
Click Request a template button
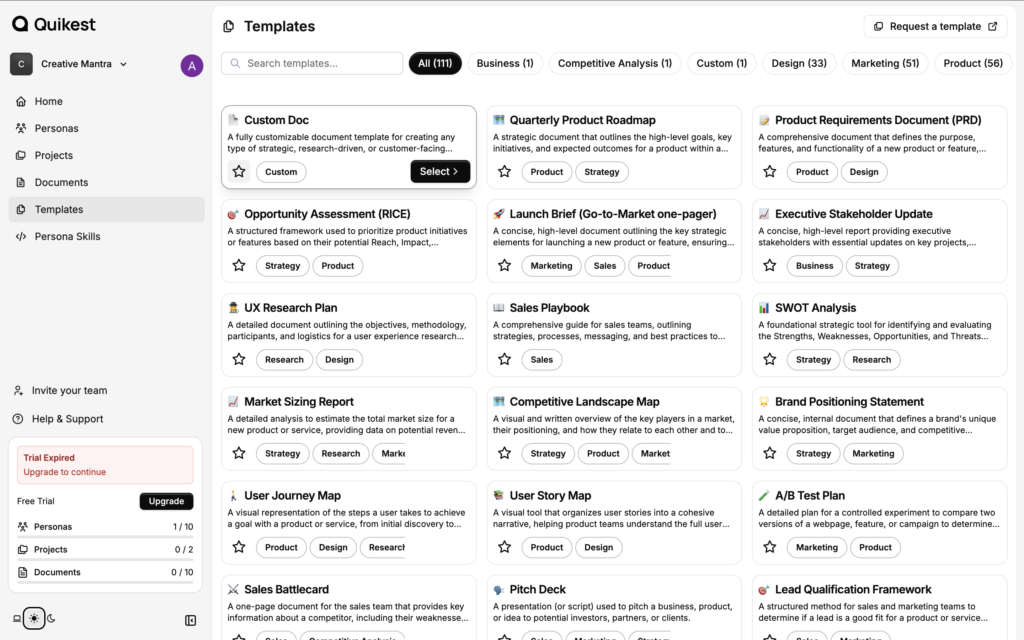tap(935, 27)
